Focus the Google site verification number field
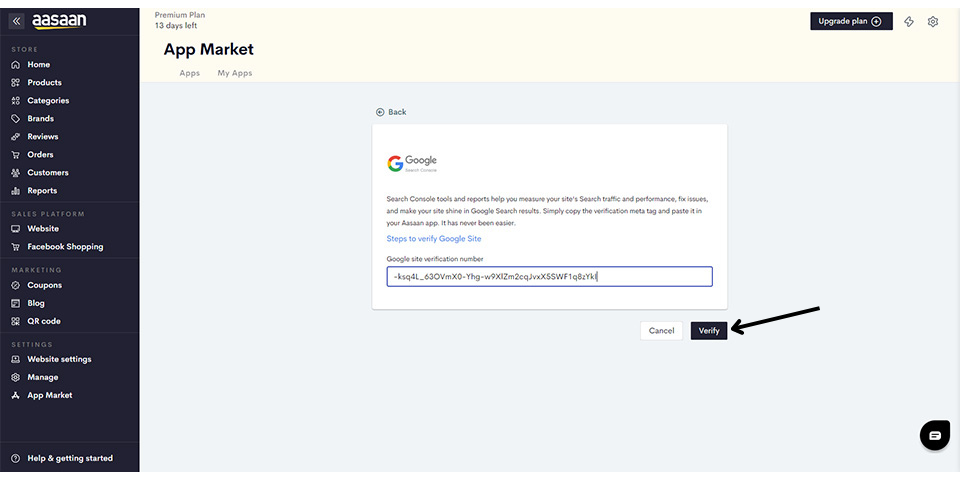 point(550,277)
